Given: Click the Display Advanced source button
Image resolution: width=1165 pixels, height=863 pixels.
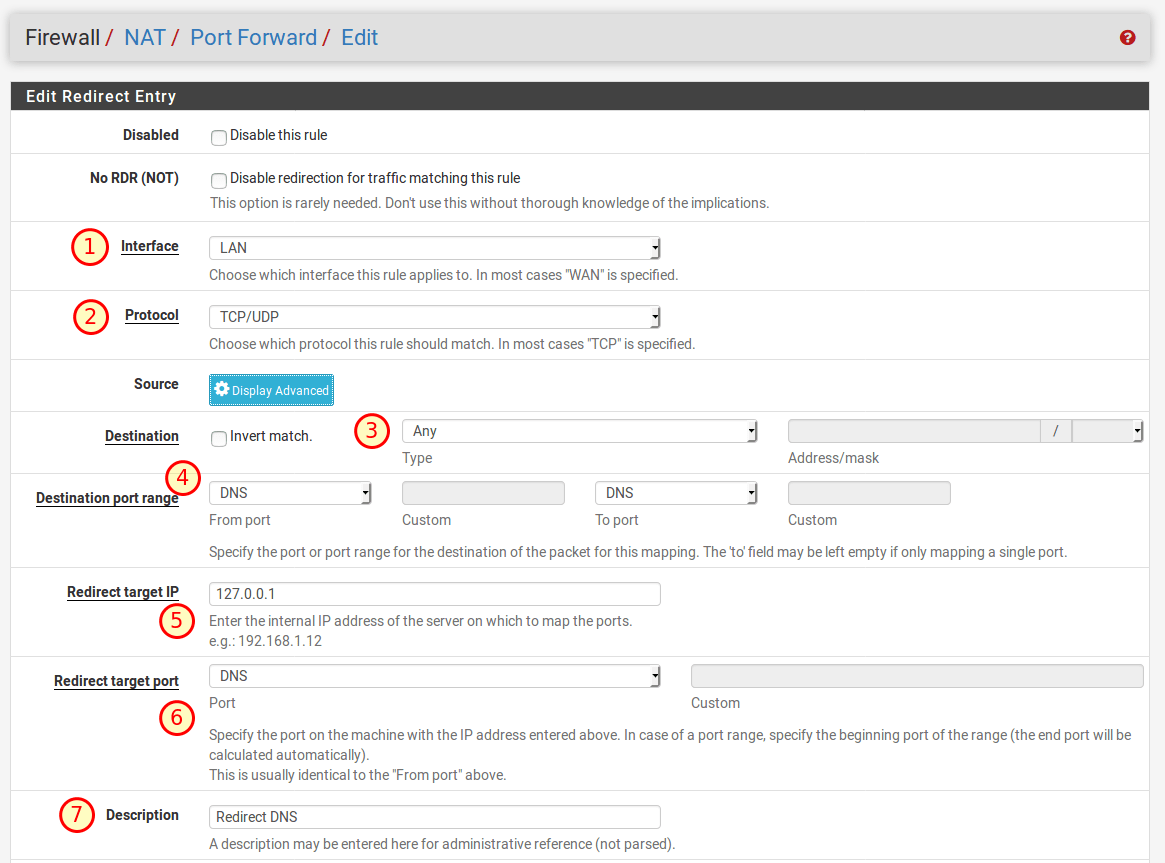Looking at the screenshot, I should point(271,390).
